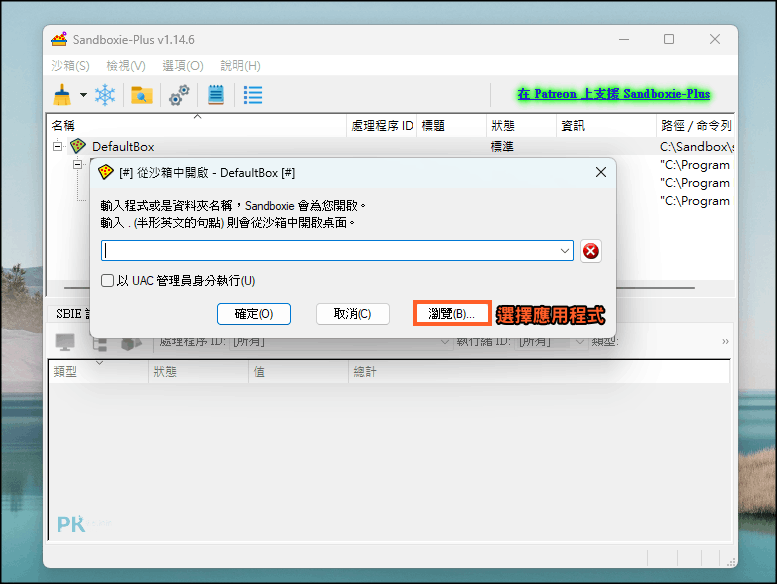The width and height of the screenshot is (777, 584).
Task: Click the 總計 column header
Action: tap(539, 372)
